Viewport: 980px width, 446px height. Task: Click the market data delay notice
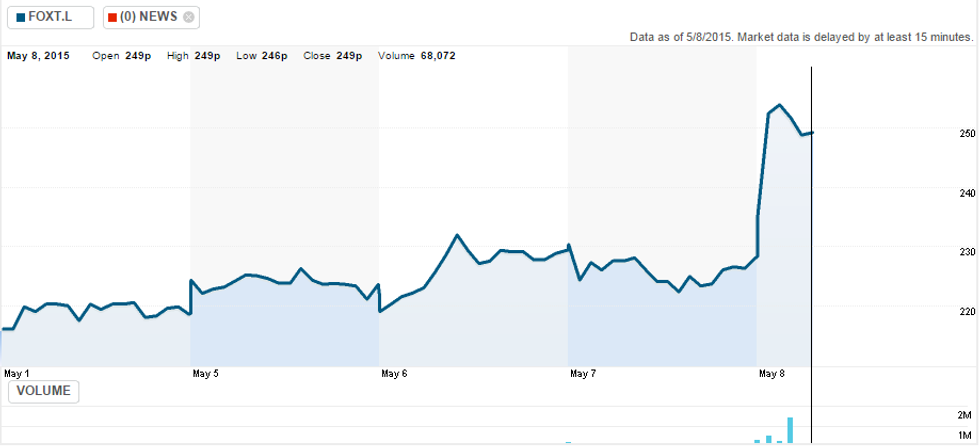pos(802,37)
